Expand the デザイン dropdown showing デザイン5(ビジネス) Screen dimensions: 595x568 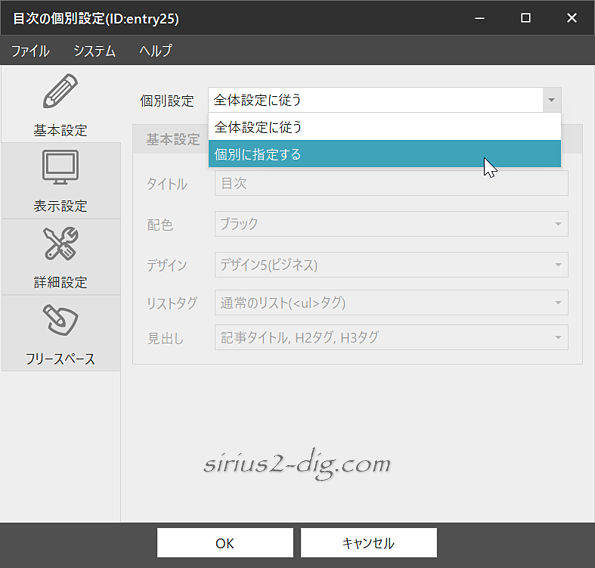pos(391,264)
